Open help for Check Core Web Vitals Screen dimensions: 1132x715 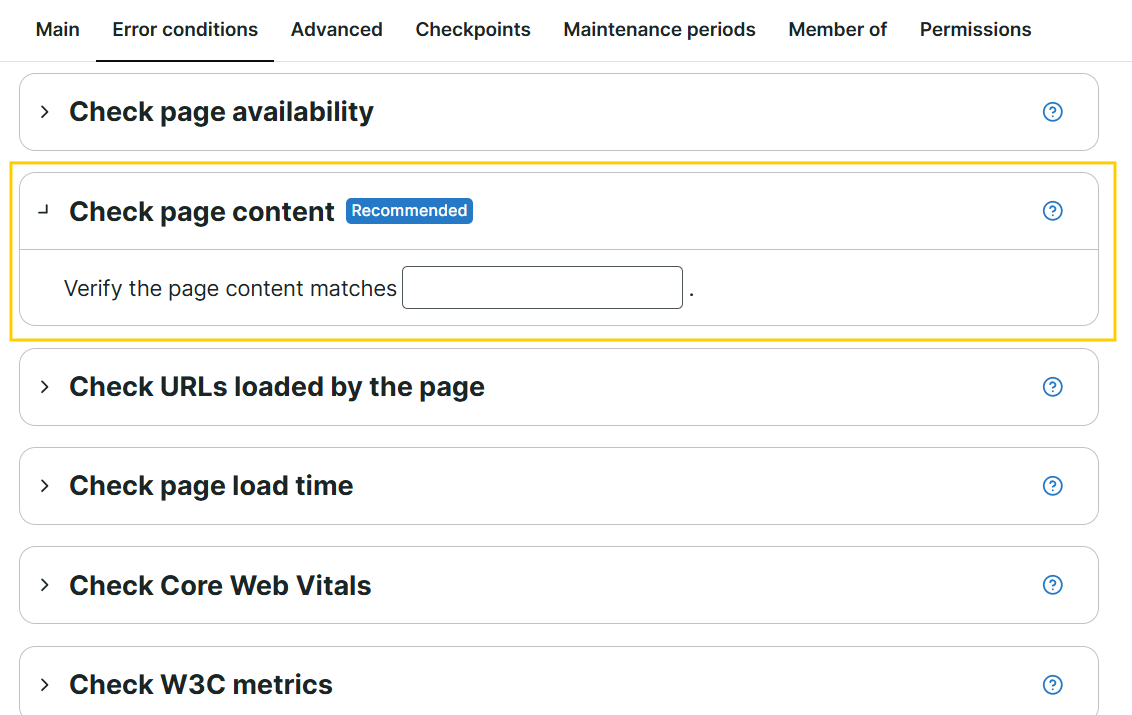(1053, 585)
